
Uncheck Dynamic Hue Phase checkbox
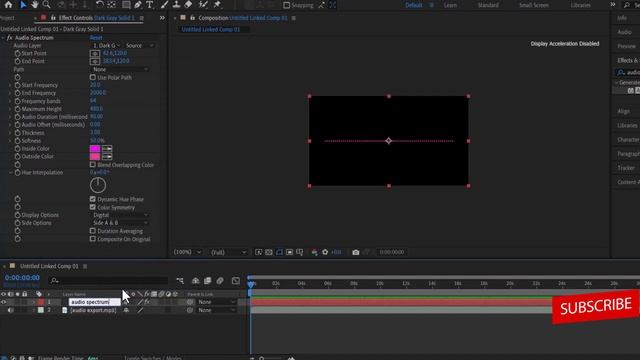(93, 199)
